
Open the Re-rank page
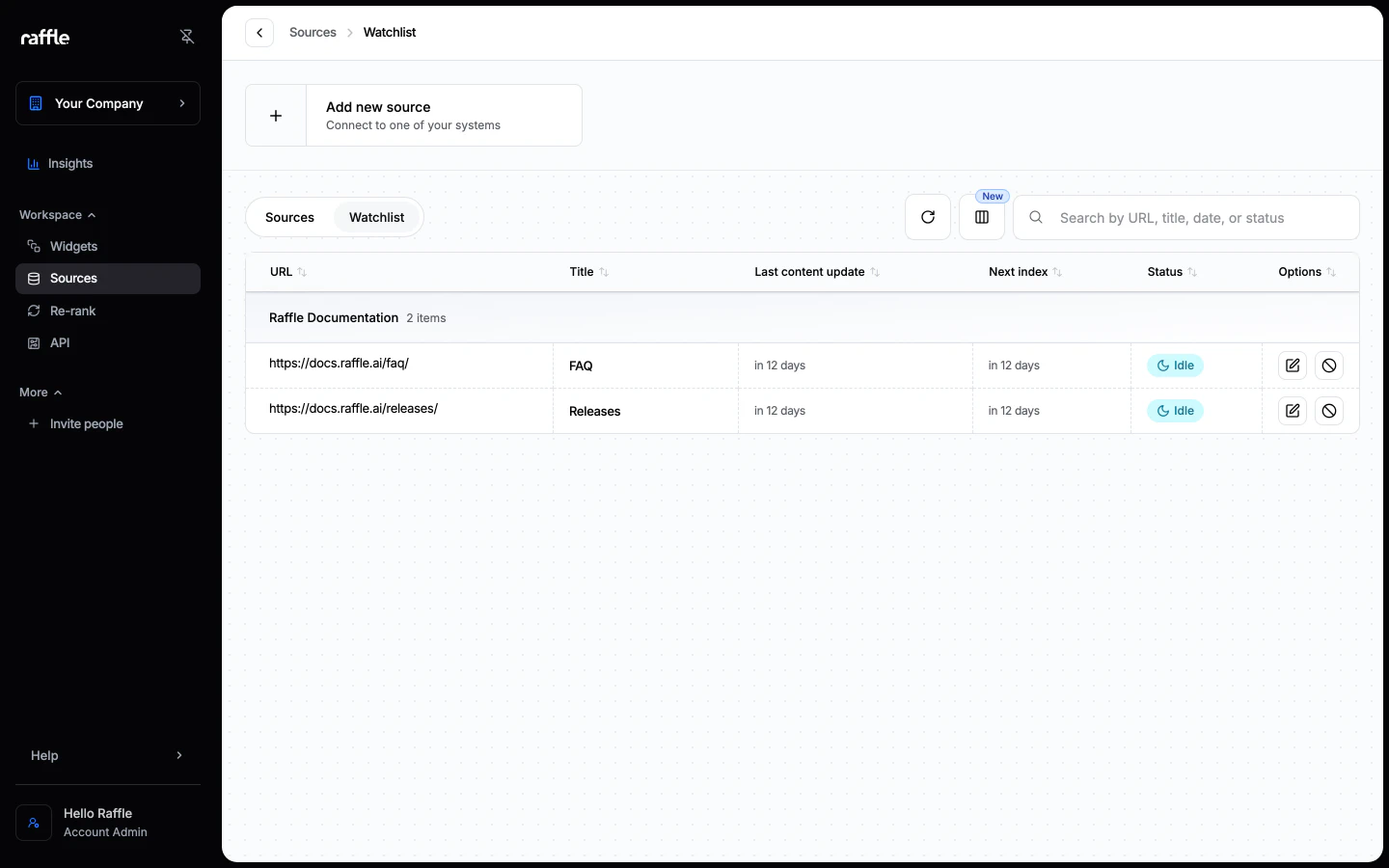(x=108, y=311)
